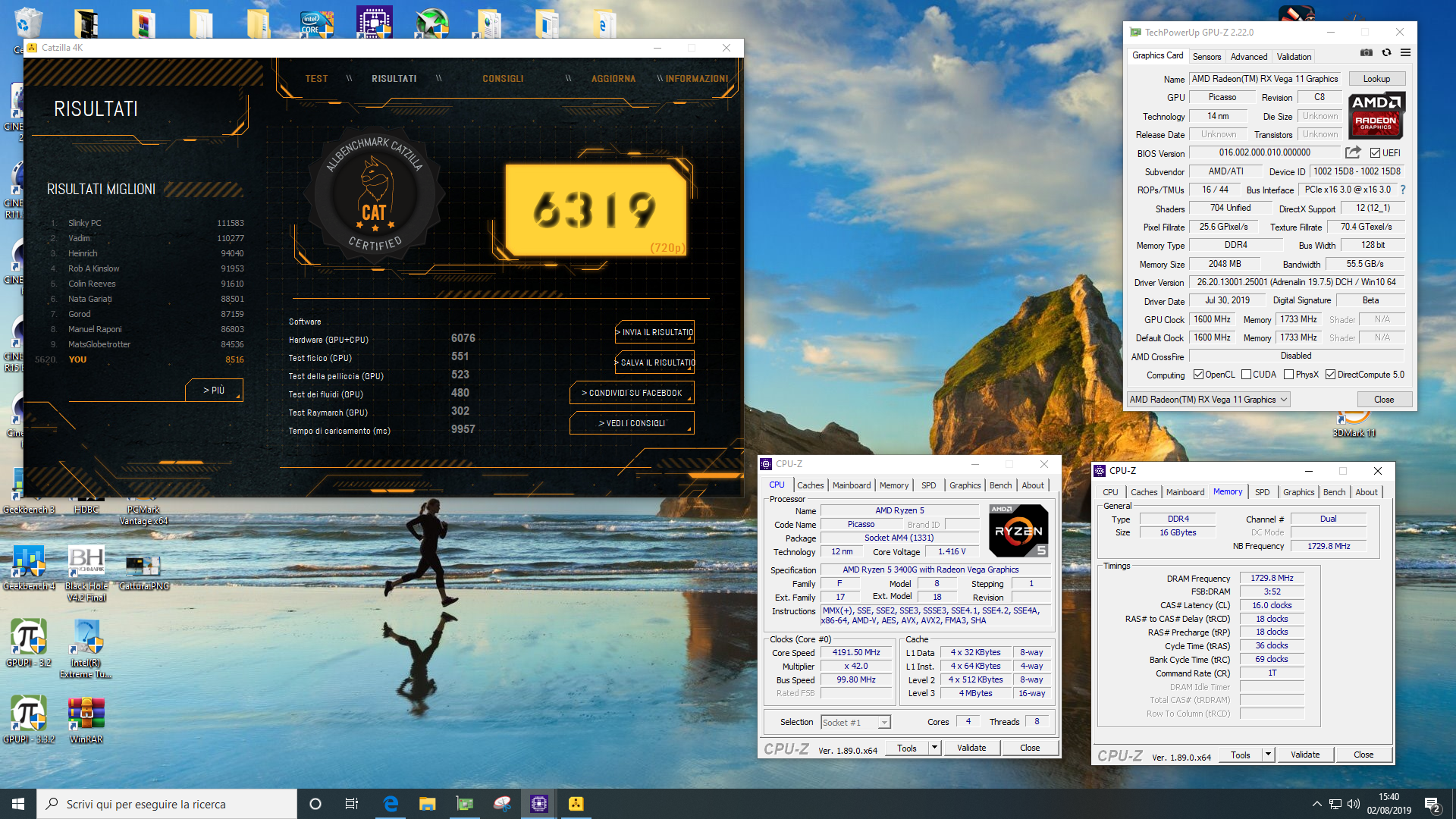Open notification Action Center

click(1432, 804)
